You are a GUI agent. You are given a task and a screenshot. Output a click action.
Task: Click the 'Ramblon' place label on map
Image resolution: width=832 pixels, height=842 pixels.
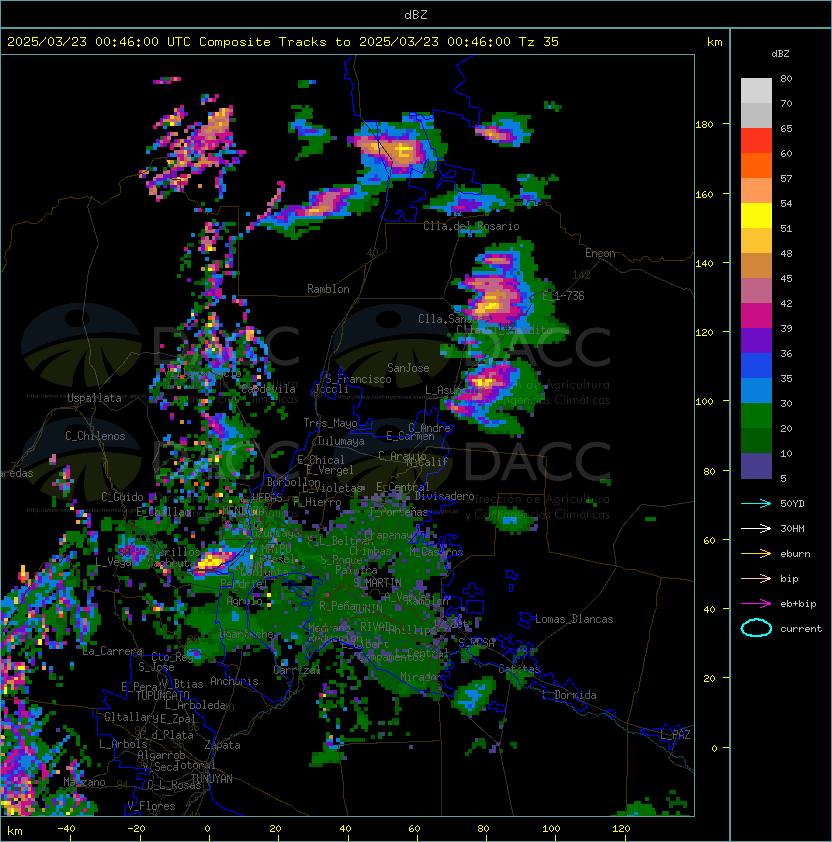[328, 289]
